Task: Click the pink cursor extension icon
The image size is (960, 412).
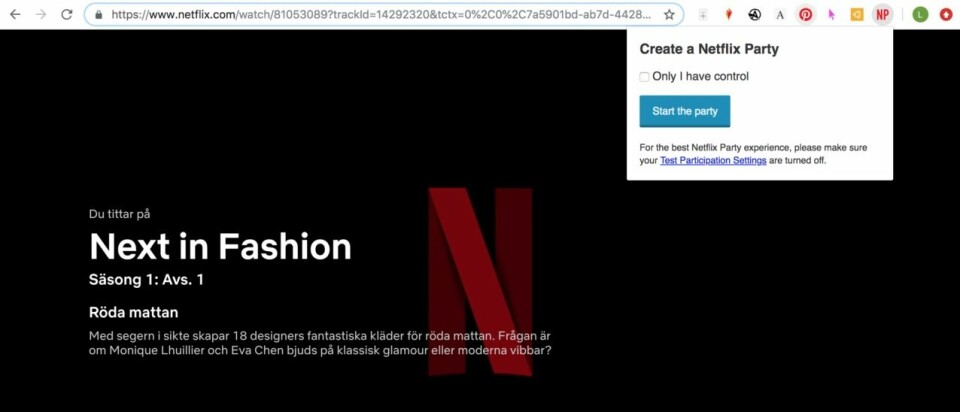Action: 831,15
